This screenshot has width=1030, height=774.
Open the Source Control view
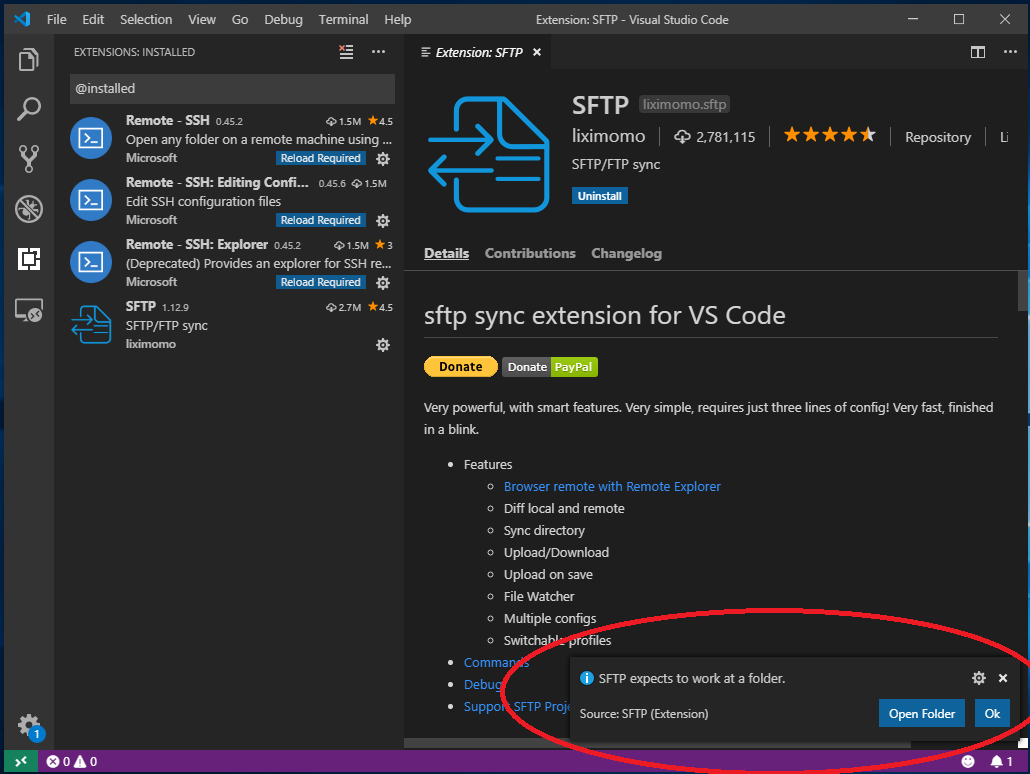(29, 158)
